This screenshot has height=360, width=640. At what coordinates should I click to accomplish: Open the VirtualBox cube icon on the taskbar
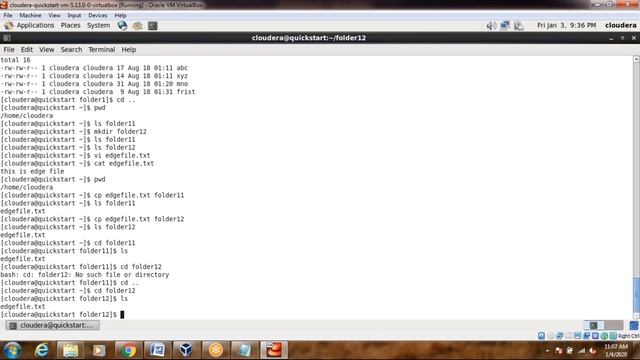click(186, 350)
